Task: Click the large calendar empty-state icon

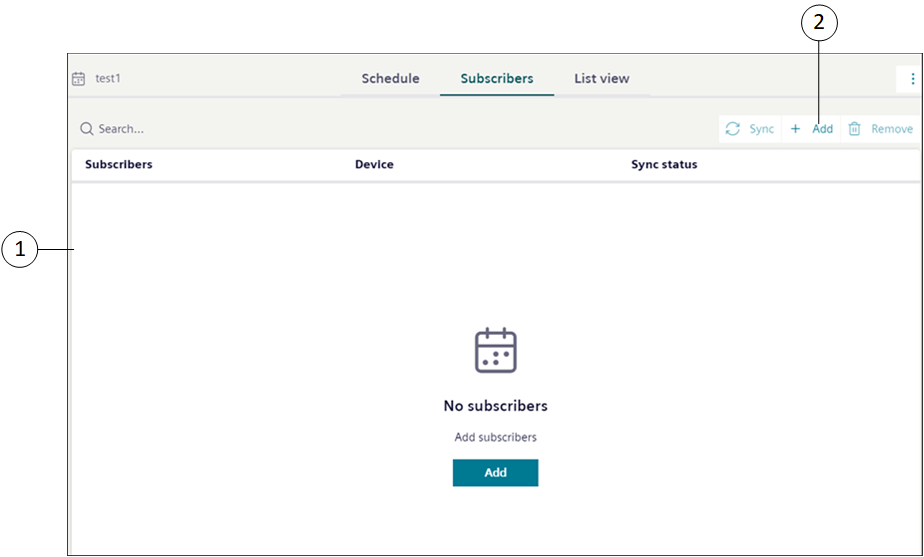Action: point(495,351)
